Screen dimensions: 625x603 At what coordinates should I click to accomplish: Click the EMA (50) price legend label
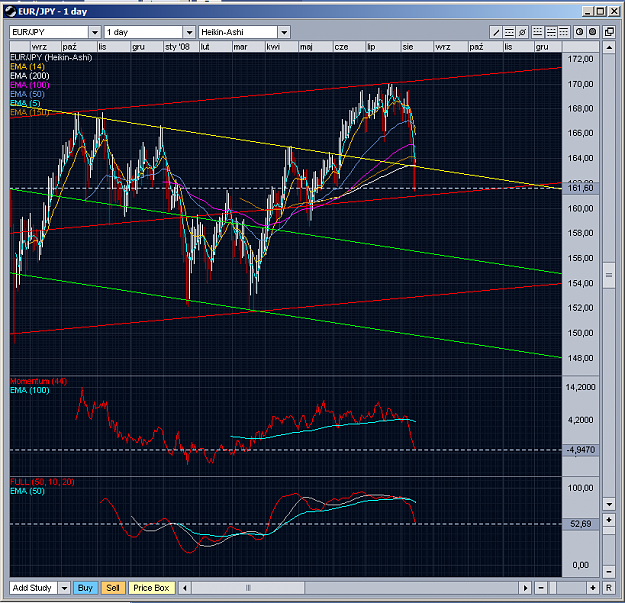pos(27,94)
